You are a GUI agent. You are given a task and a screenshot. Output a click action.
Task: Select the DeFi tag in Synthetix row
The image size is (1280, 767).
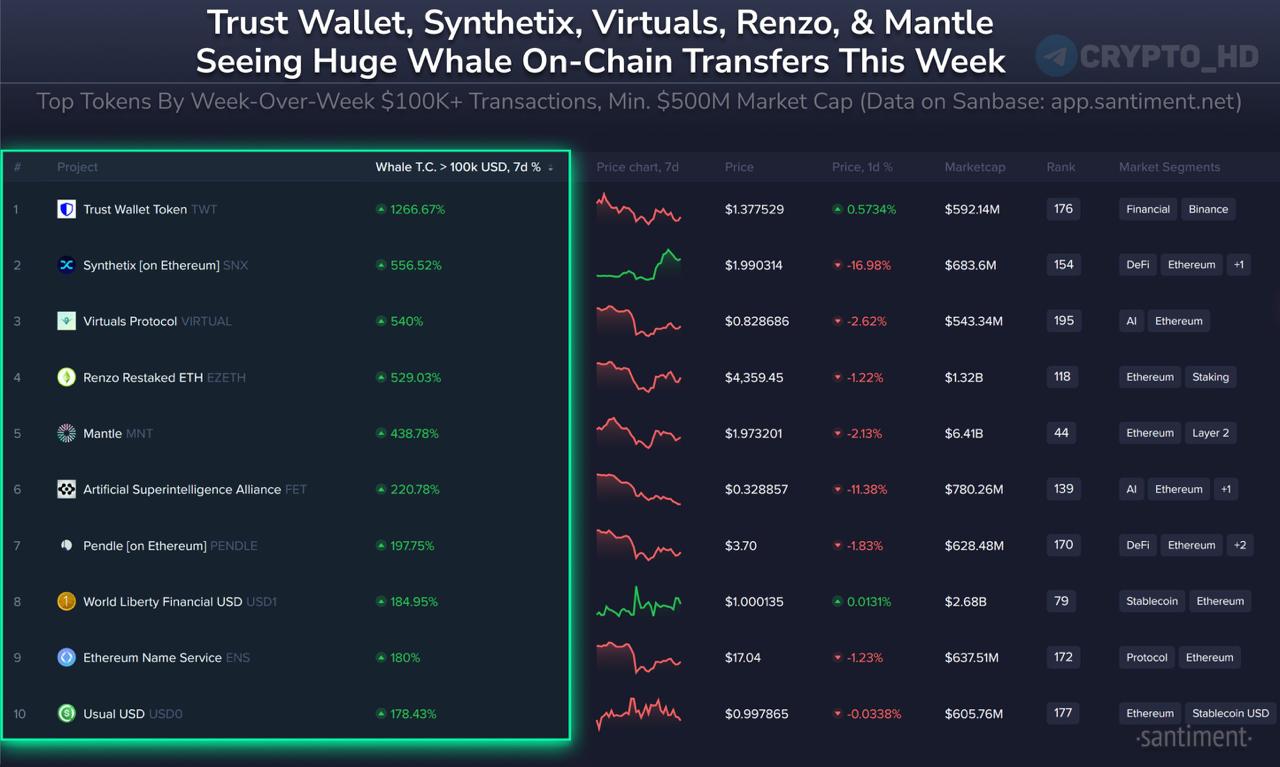(x=1138, y=265)
